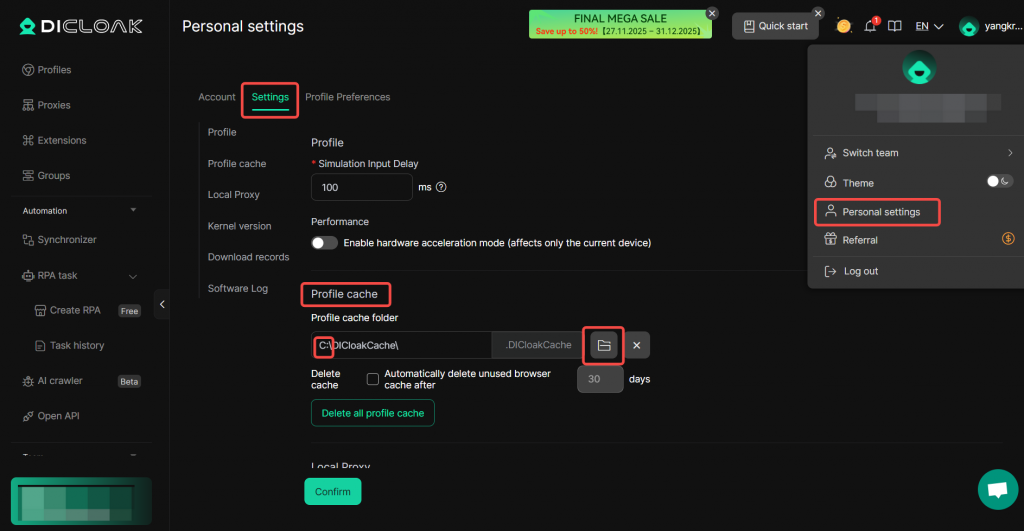1024x531 pixels.
Task: Enable hardware acceleration mode toggle
Action: 324,243
